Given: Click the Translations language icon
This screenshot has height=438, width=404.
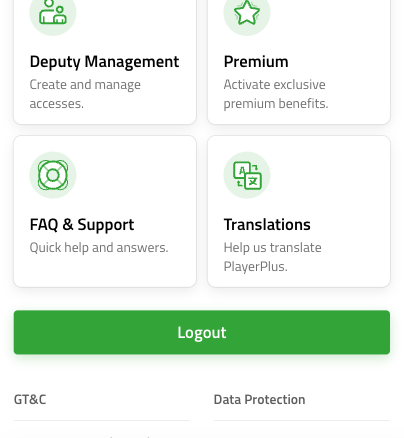Looking at the screenshot, I should tap(247, 175).
